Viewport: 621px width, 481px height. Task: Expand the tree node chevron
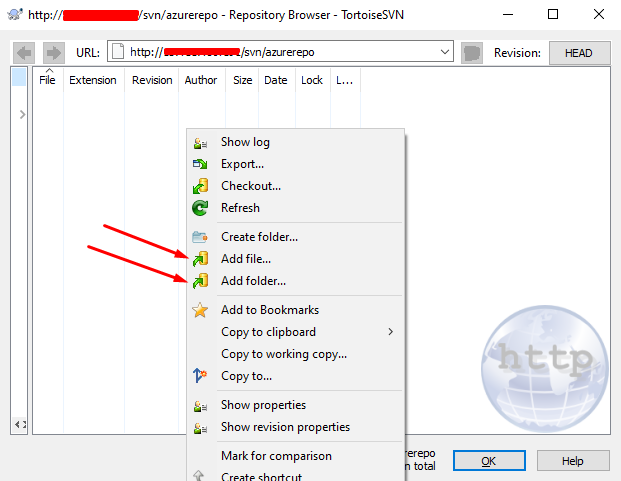23,115
